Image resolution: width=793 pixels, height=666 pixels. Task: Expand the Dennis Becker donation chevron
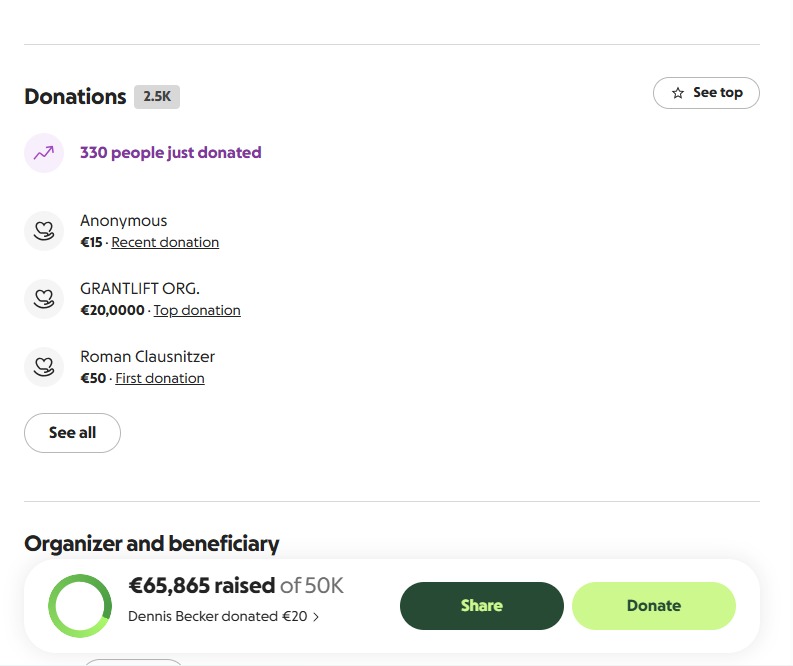316,617
